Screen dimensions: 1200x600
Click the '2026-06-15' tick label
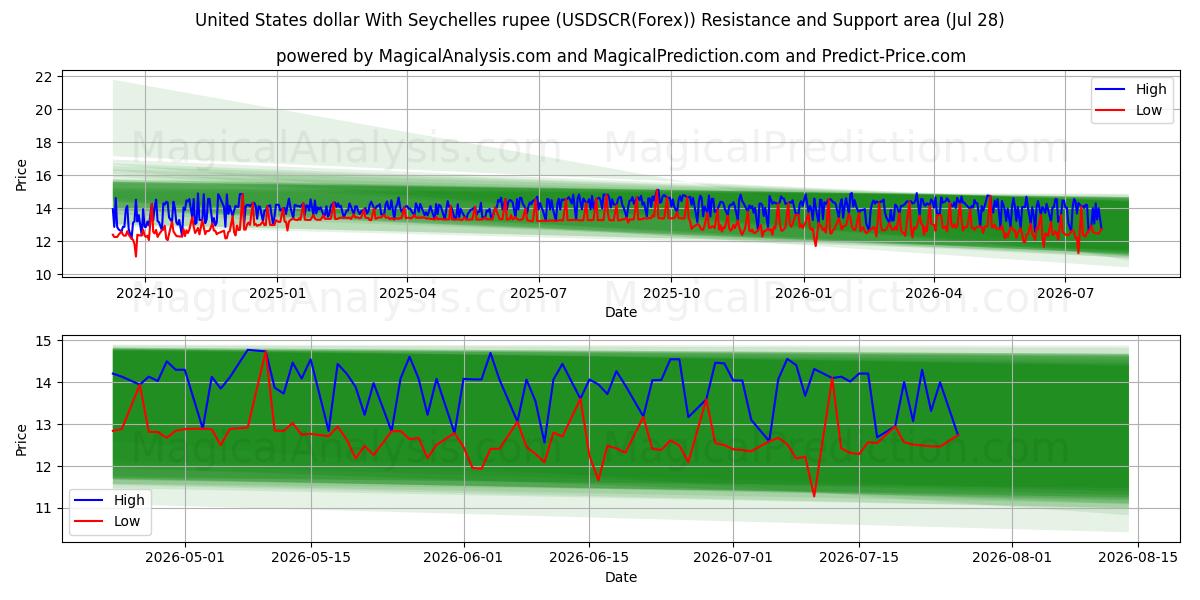589,558
